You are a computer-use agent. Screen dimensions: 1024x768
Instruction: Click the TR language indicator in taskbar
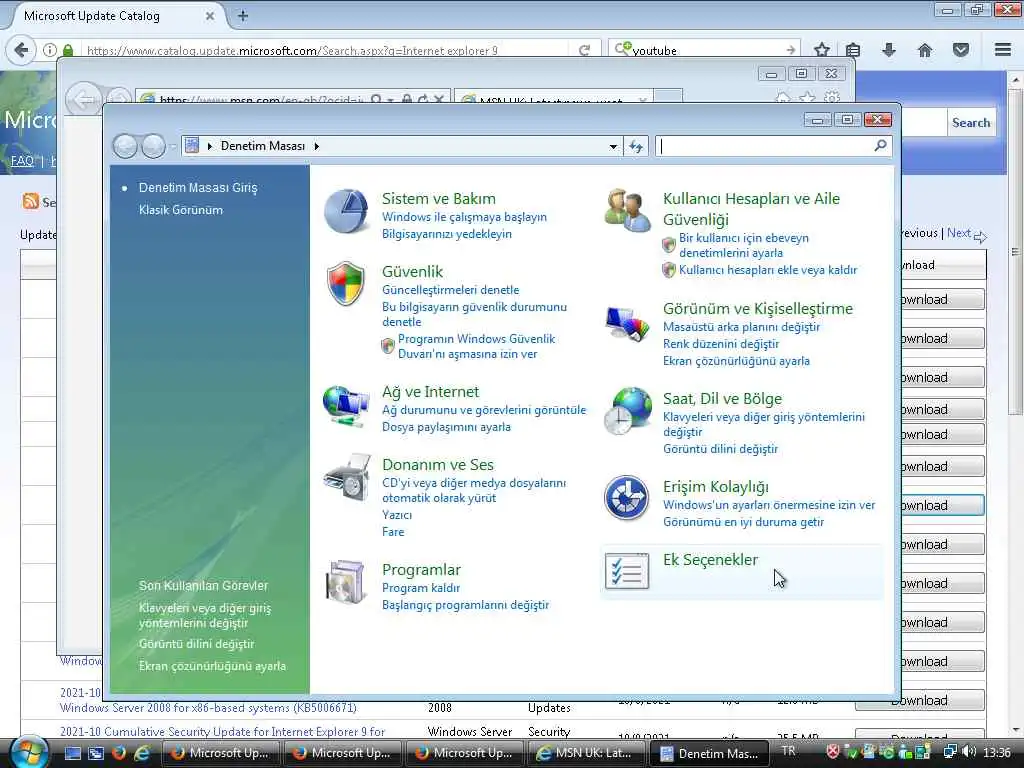[788, 751]
